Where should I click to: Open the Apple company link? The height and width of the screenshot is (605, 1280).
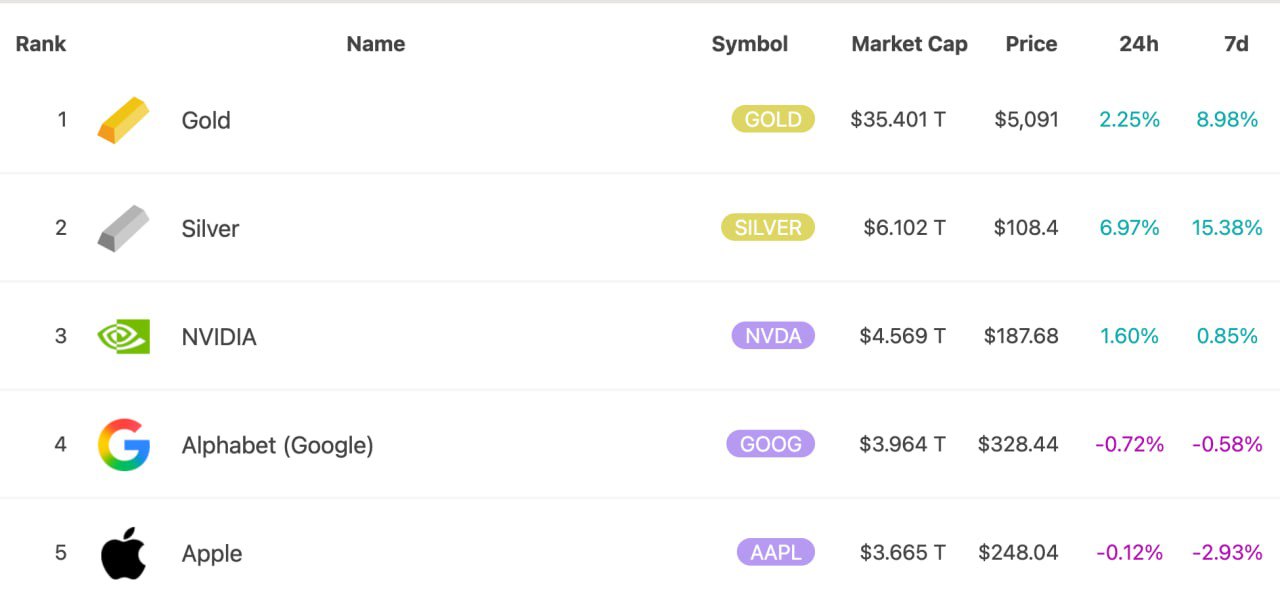(212, 554)
